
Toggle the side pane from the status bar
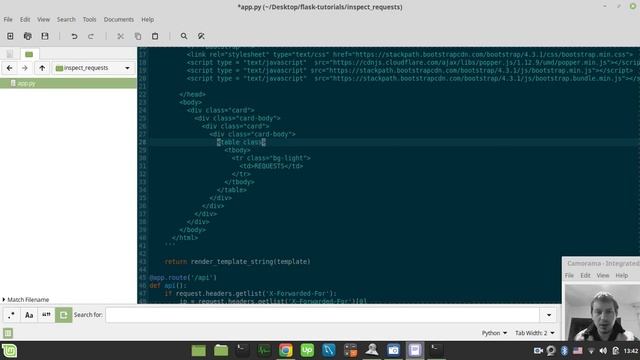[8, 333]
